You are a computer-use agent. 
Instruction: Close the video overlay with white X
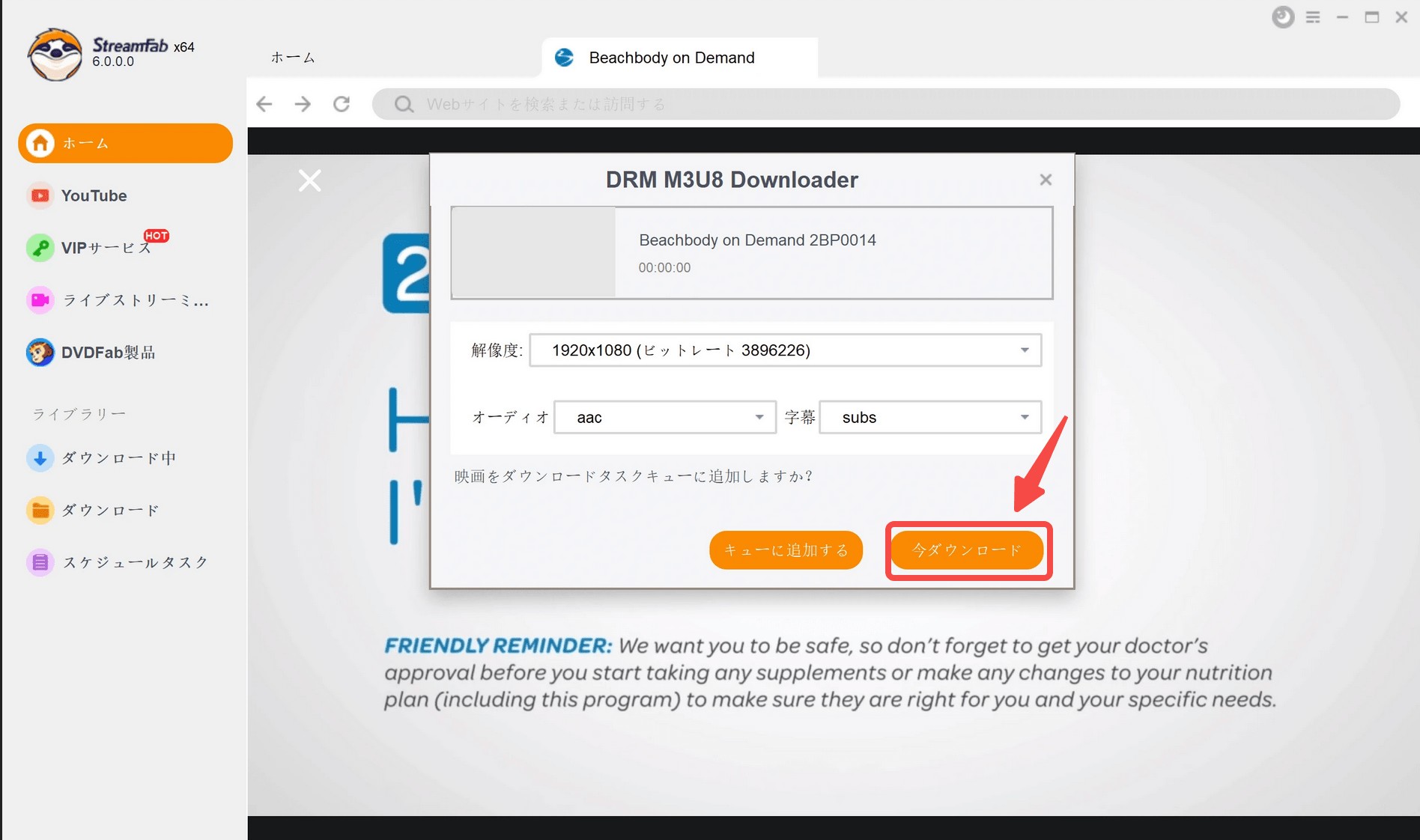[x=309, y=180]
